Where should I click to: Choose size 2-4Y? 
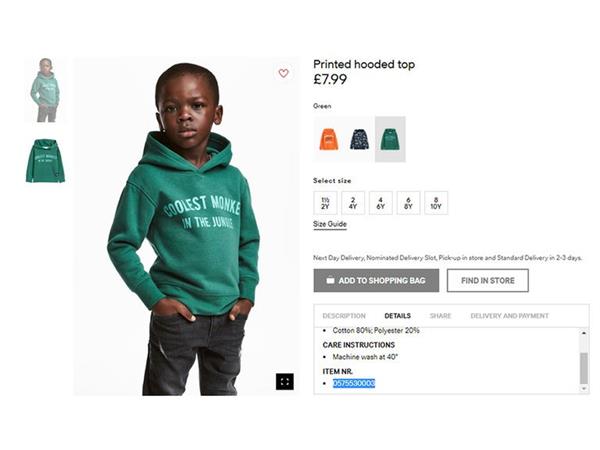pos(353,203)
